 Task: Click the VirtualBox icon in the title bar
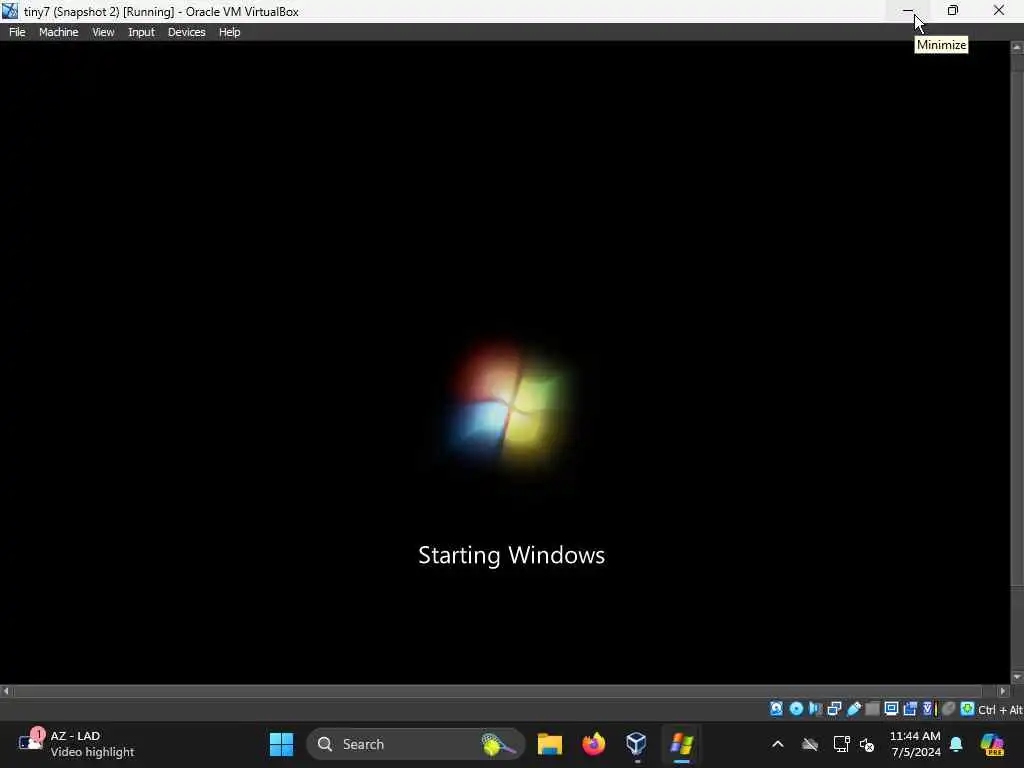(x=10, y=11)
